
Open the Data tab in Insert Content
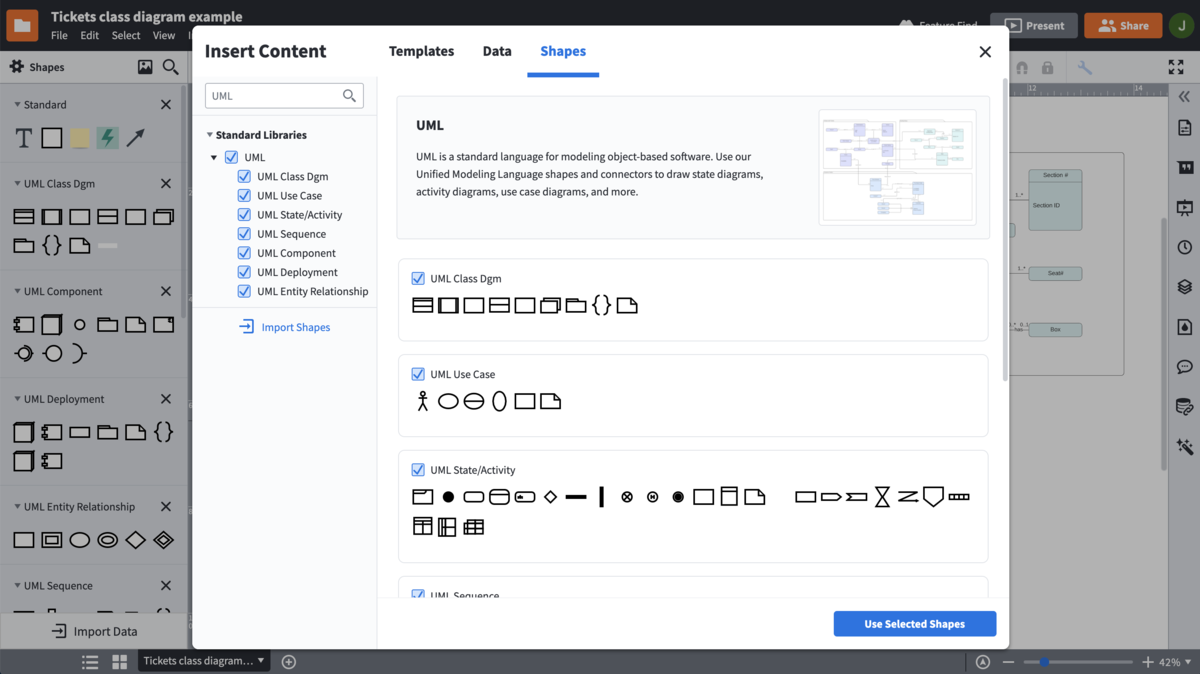497,50
